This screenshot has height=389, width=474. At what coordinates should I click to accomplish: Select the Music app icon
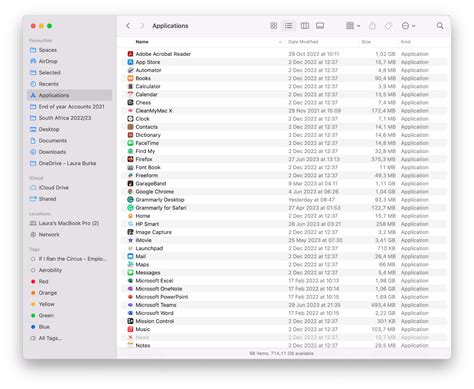pos(130,329)
